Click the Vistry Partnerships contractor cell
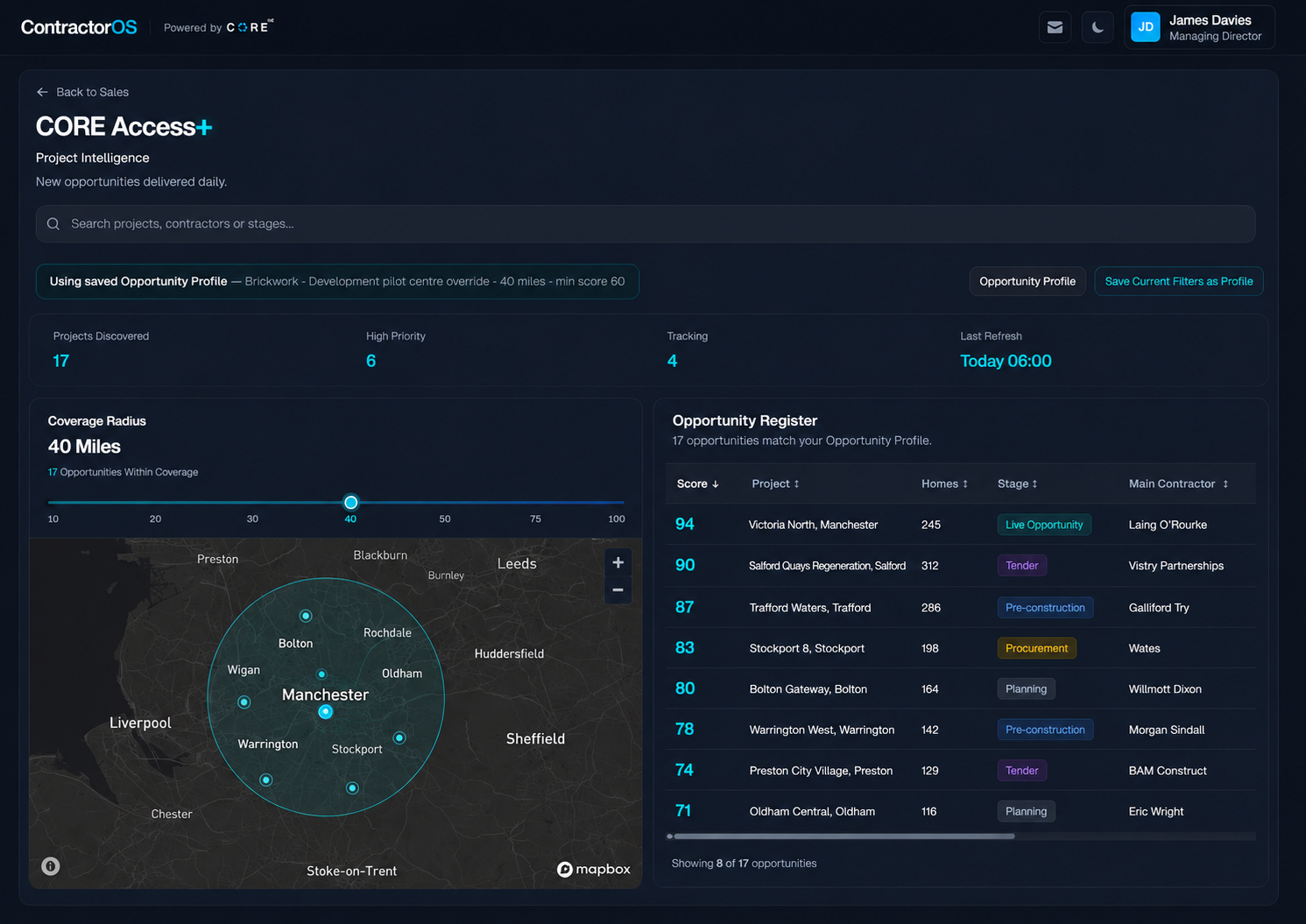The image size is (1306, 924). pyautogui.click(x=1176, y=566)
